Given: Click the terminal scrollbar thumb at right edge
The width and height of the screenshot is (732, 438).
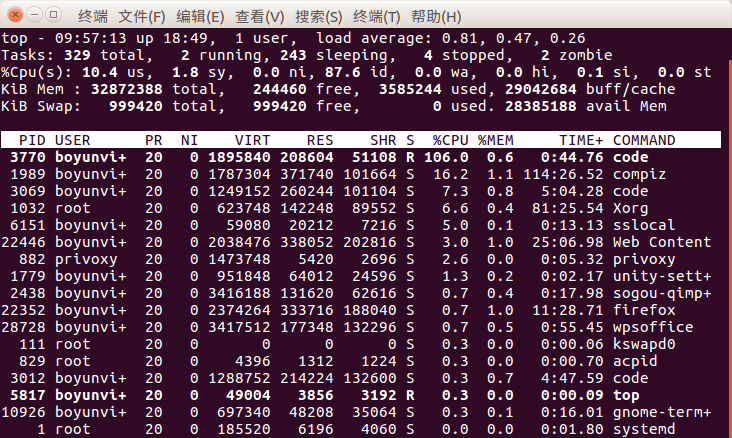Looking at the screenshot, I should coord(730,247).
